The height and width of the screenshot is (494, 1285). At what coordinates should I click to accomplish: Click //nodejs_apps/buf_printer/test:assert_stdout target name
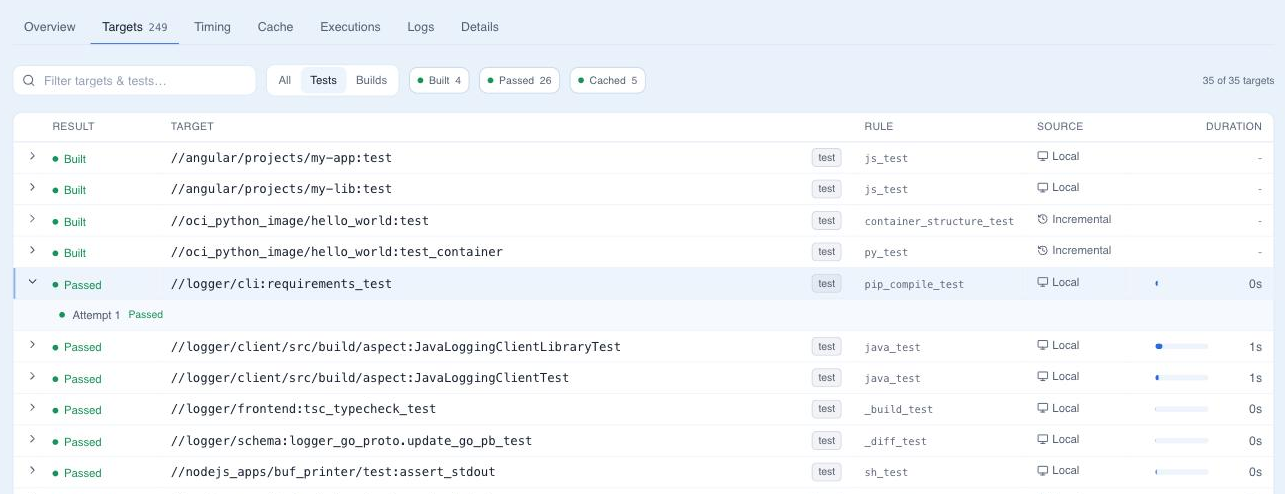coord(333,472)
